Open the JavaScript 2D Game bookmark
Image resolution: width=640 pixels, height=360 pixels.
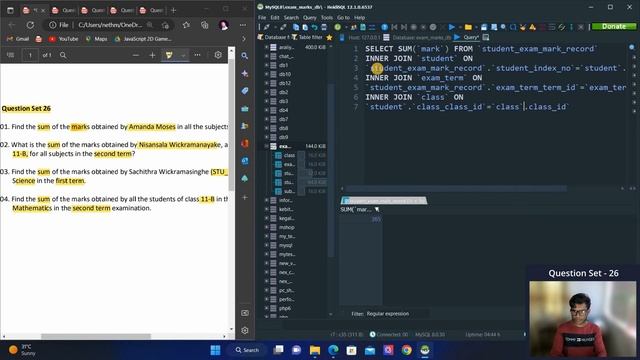(x=143, y=39)
